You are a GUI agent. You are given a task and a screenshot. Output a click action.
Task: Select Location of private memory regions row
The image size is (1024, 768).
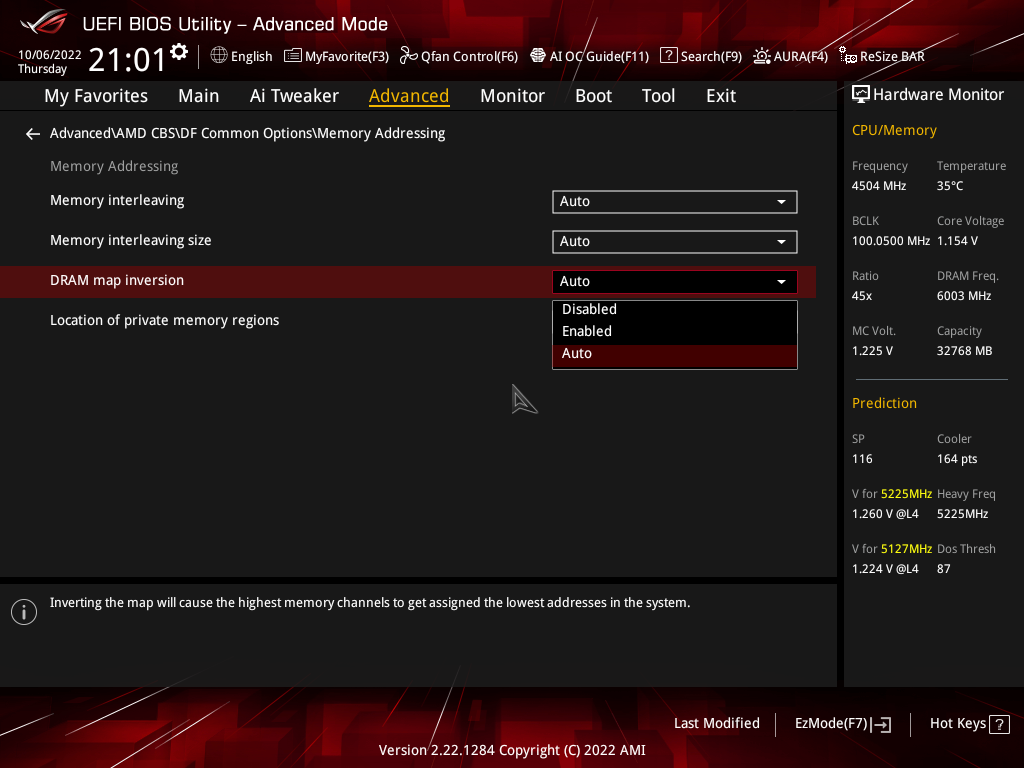pyautogui.click(x=165, y=320)
